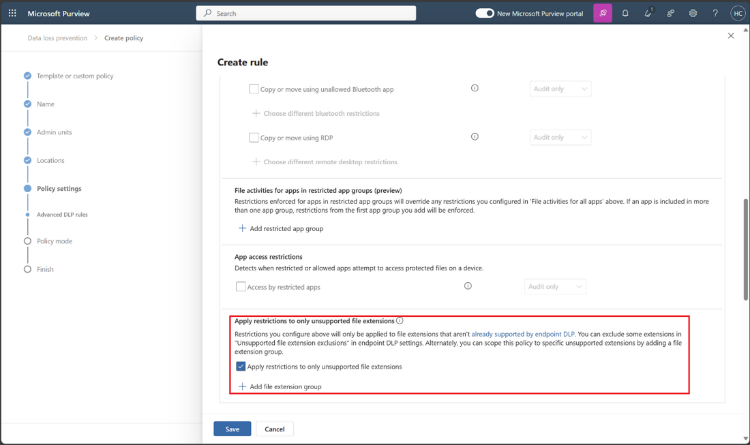Select the Policy settings step
This screenshot has height=445, width=750.
59,189
